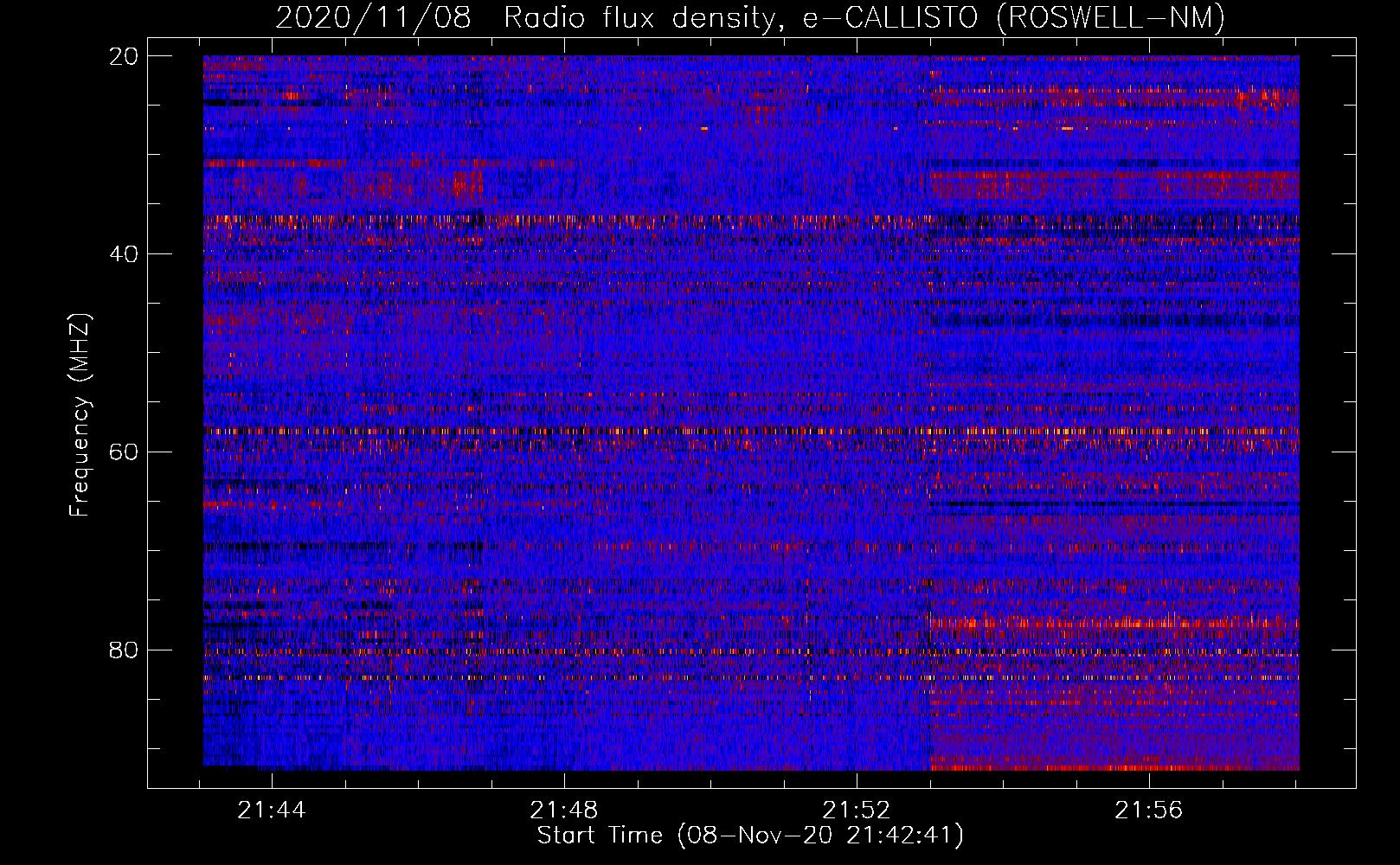
Task: Click the time tick label "21:48"
Action: pyautogui.click(x=564, y=810)
